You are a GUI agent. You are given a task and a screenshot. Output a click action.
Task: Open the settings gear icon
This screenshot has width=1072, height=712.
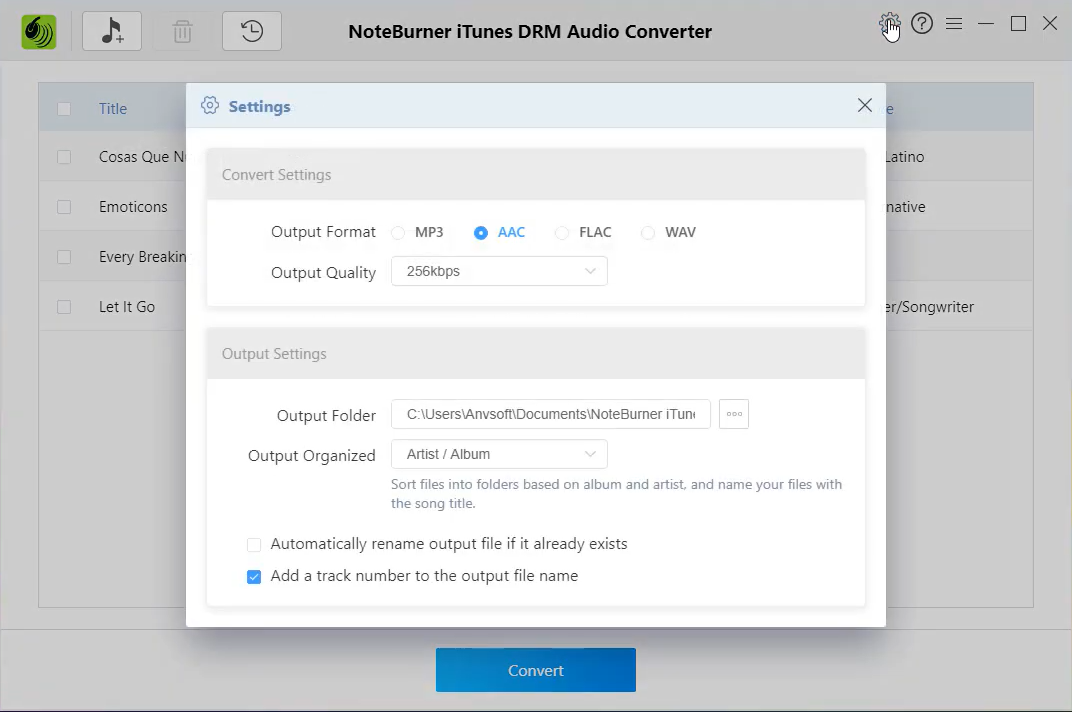pyautogui.click(x=889, y=23)
